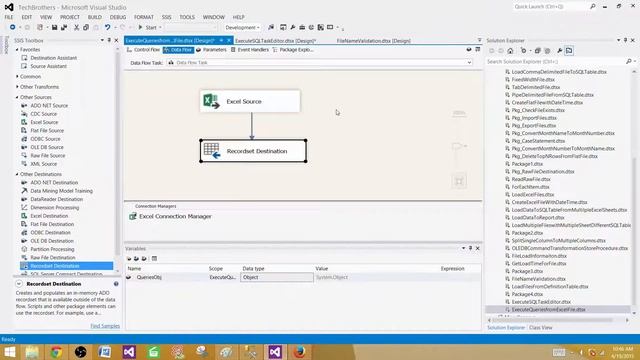The width and height of the screenshot is (640, 360).
Task: Select the Excel Source component on canvas
Action: [x=250, y=101]
